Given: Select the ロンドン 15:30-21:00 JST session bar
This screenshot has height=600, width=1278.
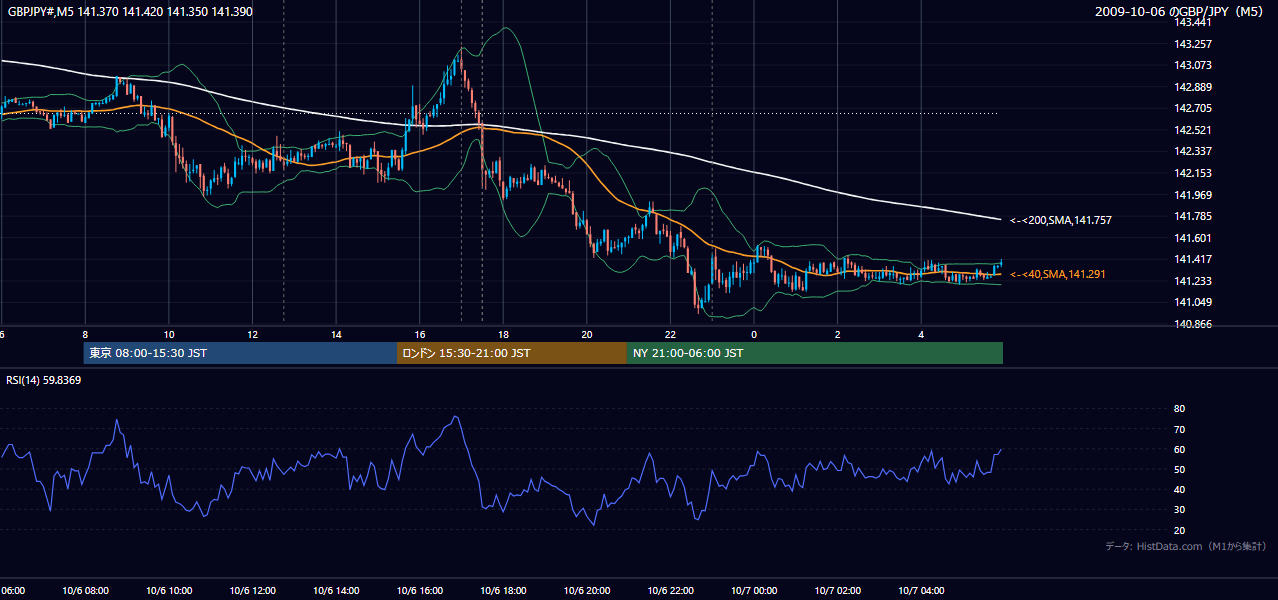Looking at the screenshot, I should pos(512,353).
